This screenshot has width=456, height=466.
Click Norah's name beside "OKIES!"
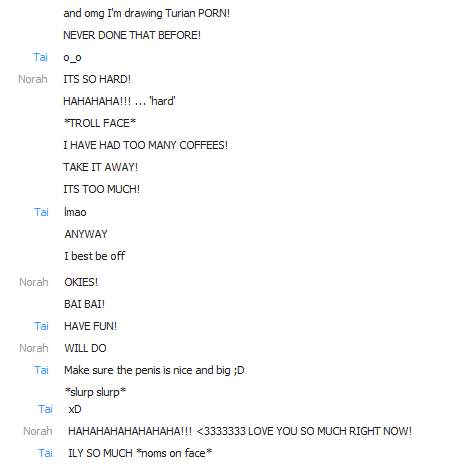pyautogui.click(x=34, y=282)
